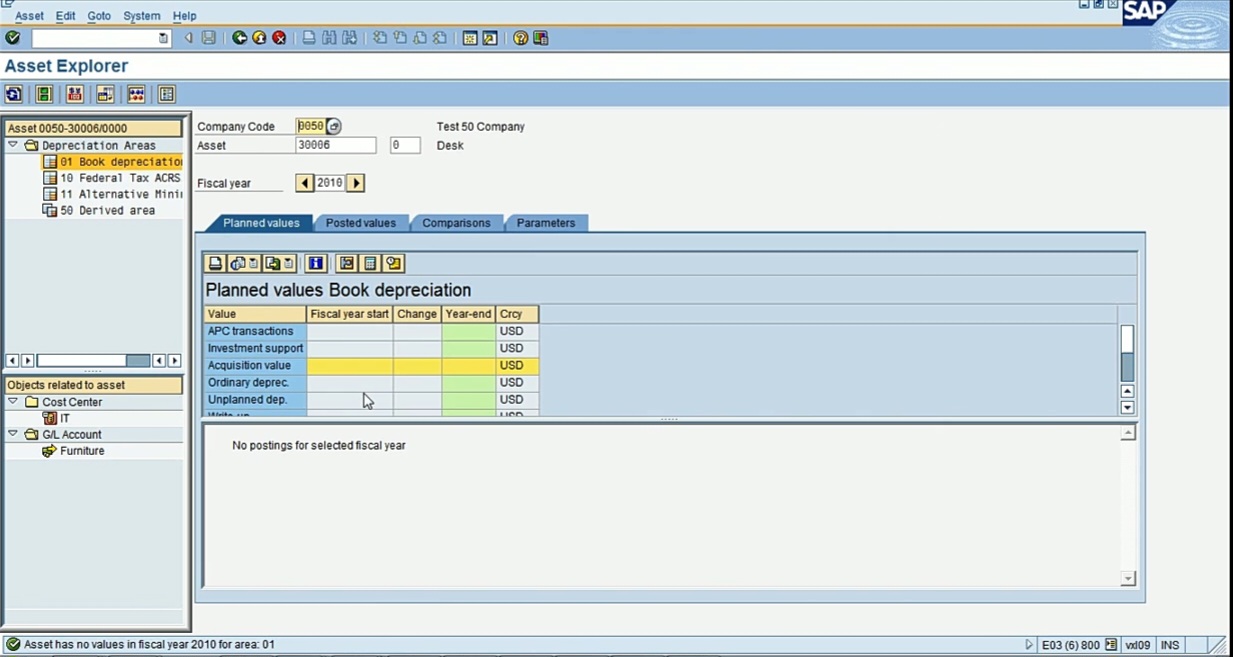Screen dimensions: 1233x657
Task: Click the Find binoculars icon
Action: [x=329, y=38]
